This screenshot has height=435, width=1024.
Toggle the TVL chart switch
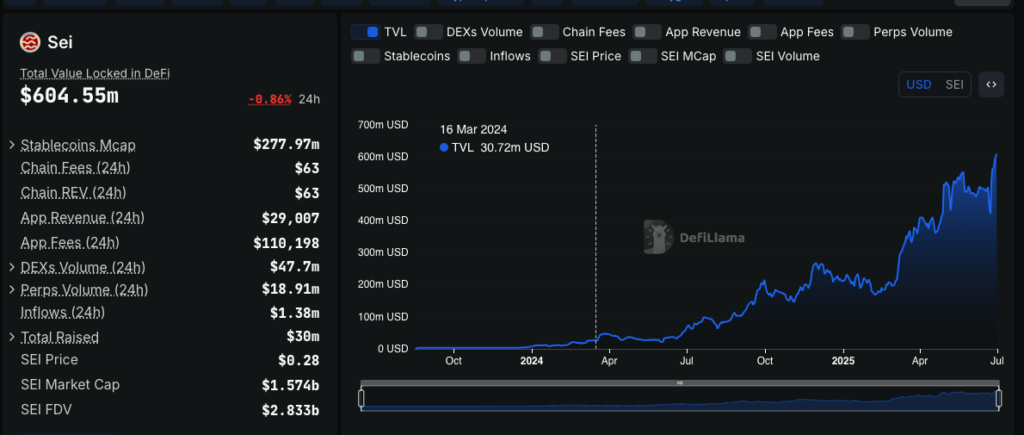[366, 32]
